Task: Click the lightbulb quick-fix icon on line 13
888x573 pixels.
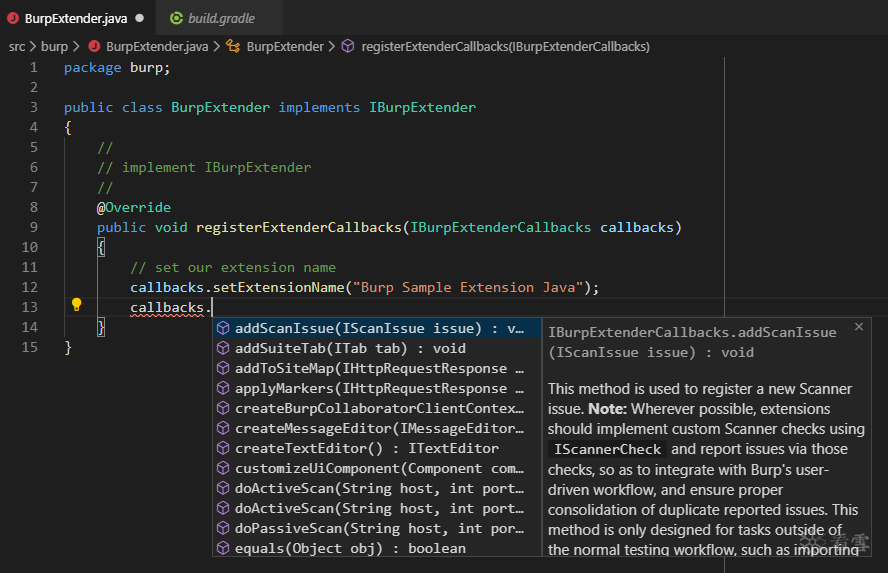Action: pyautogui.click(x=76, y=305)
